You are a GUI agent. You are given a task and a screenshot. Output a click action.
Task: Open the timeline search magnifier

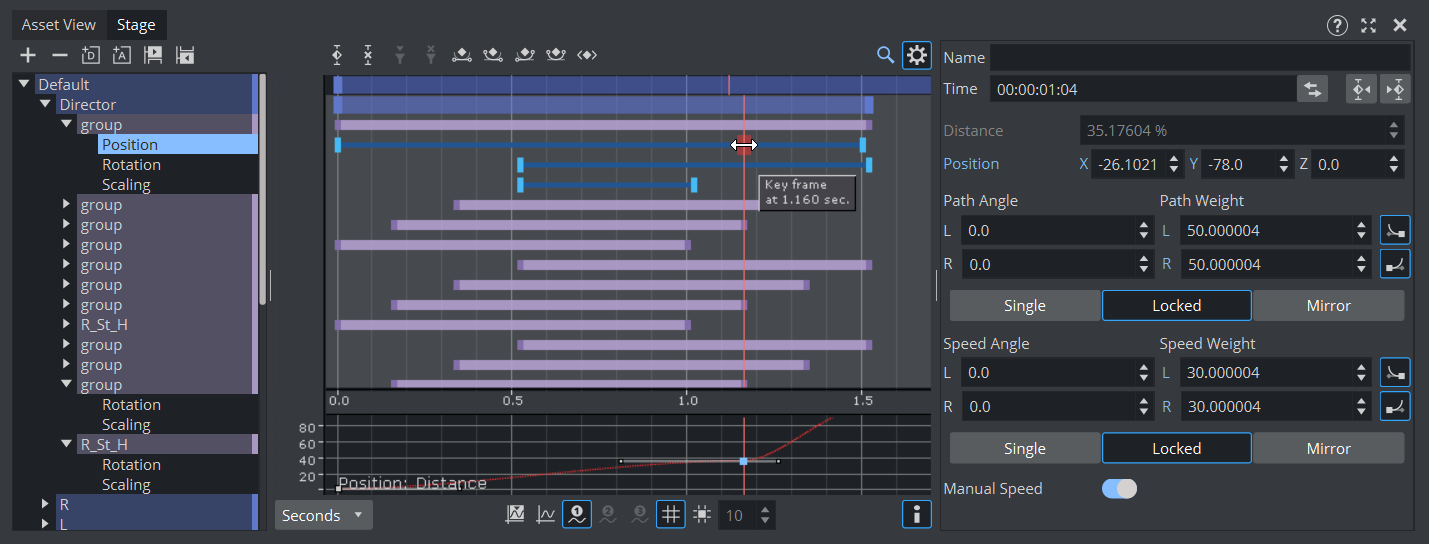tap(885, 55)
